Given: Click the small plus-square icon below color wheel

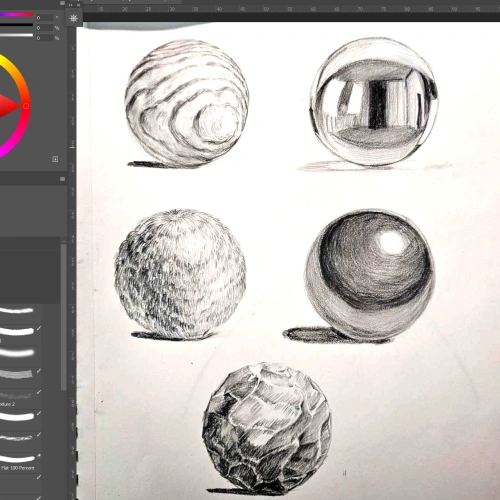Looking at the screenshot, I should coord(55,159).
